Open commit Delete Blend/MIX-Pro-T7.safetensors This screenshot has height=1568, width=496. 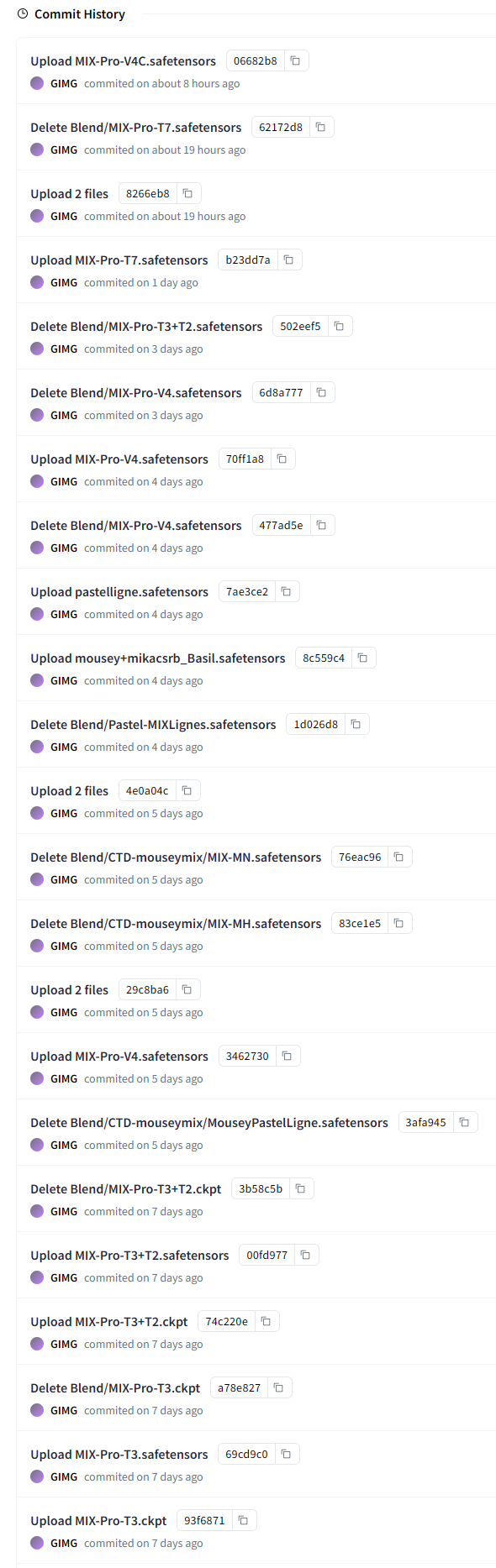(136, 128)
